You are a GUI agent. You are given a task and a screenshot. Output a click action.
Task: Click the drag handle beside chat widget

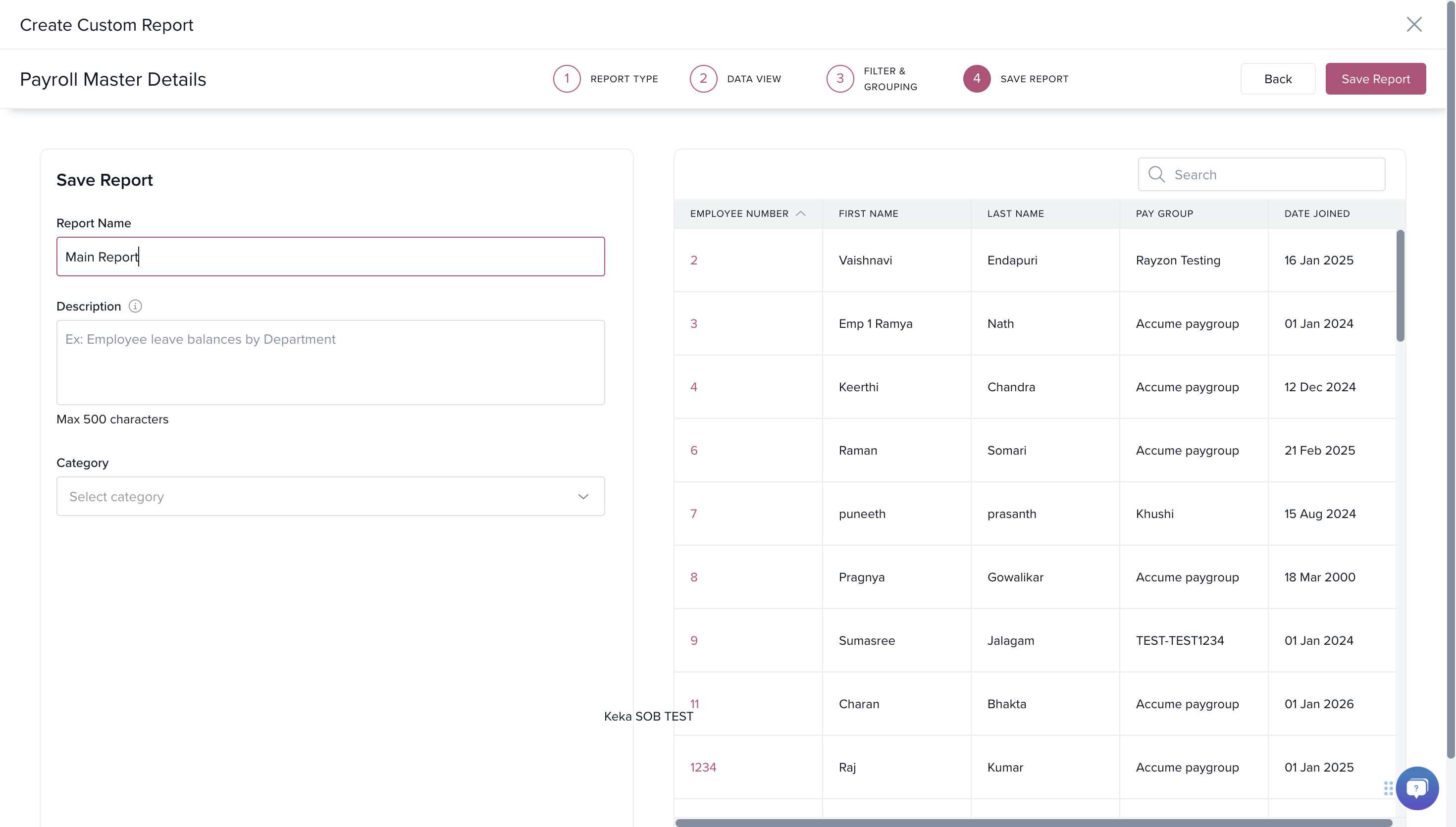[1388, 788]
